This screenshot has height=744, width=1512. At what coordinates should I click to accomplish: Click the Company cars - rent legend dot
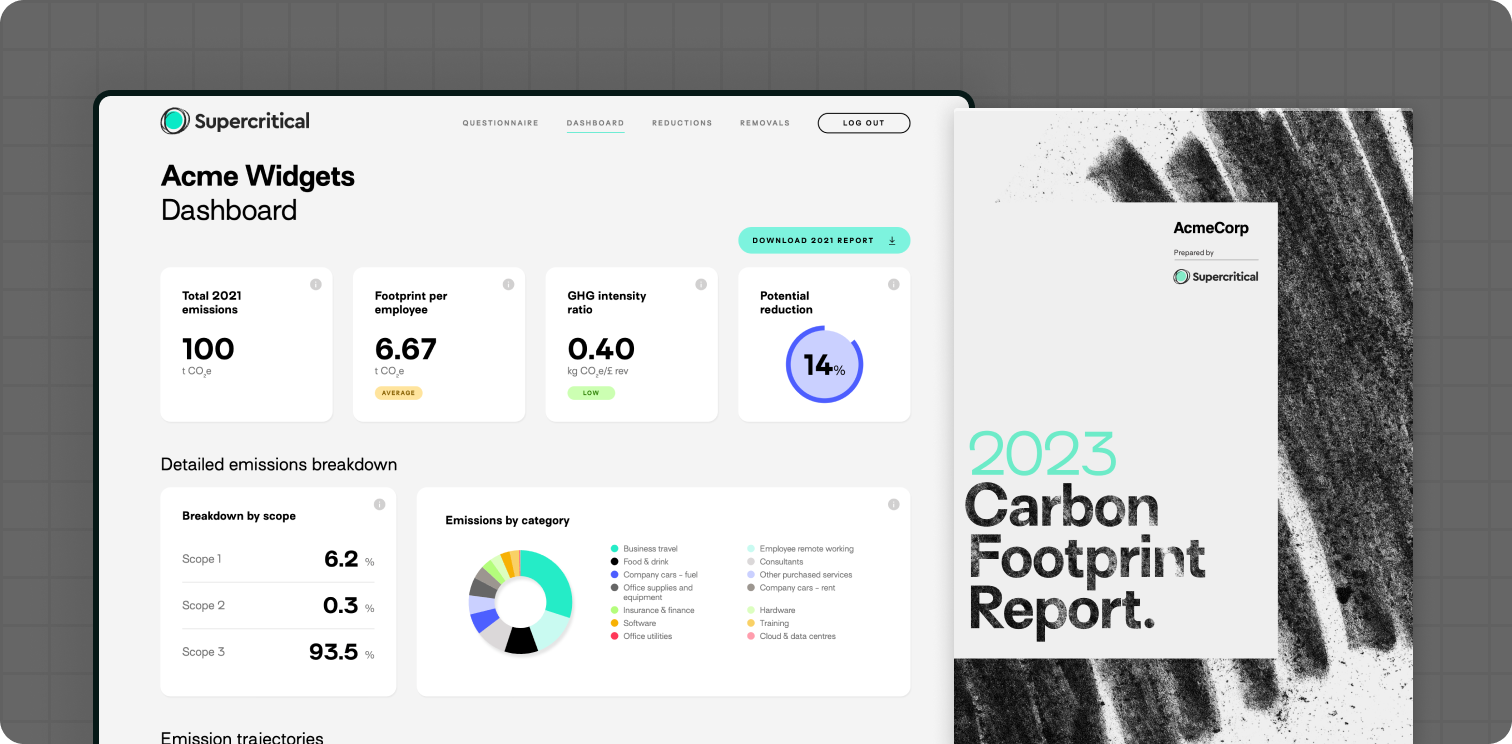click(750, 588)
